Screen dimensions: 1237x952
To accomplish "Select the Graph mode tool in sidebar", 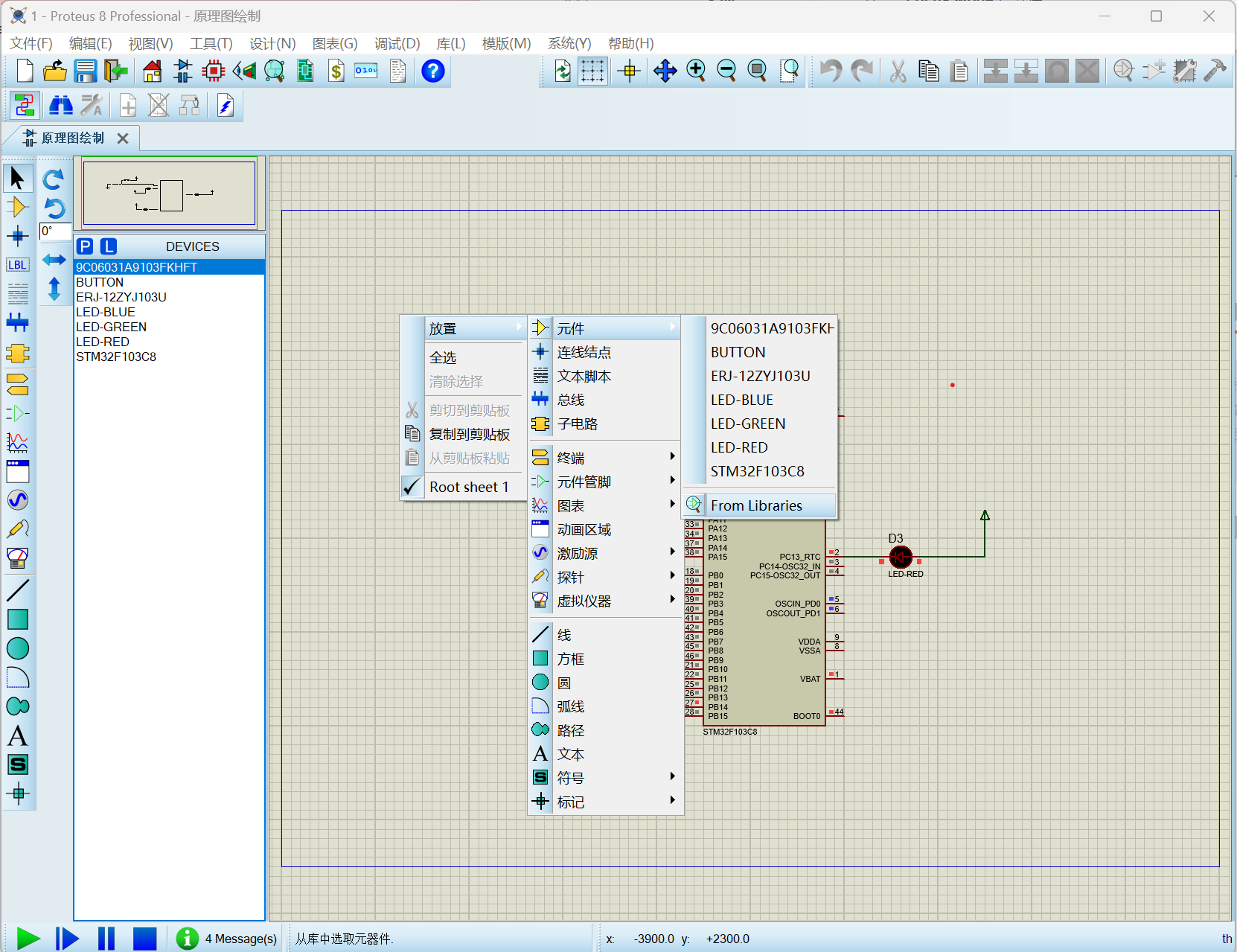I will 17,442.
